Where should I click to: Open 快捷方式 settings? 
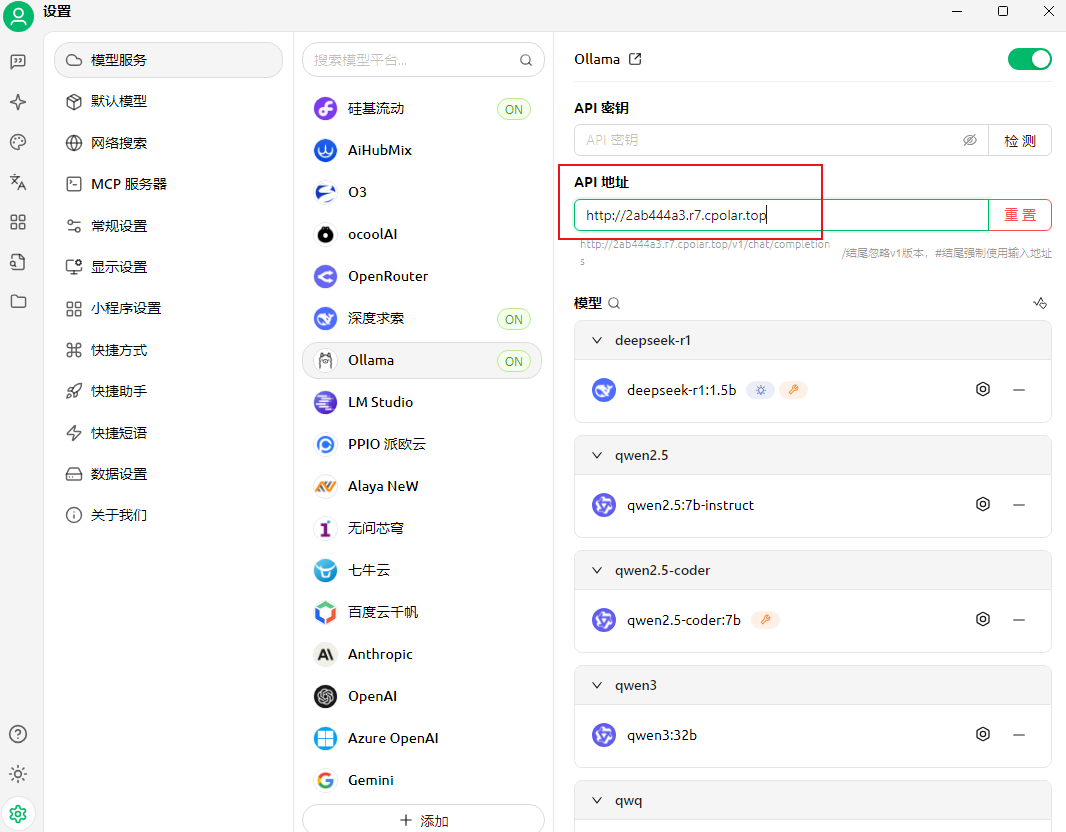pos(169,350)
